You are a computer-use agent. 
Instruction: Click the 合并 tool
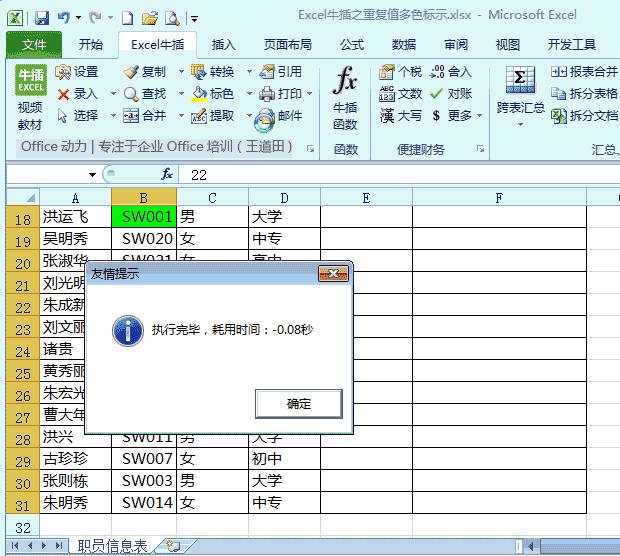[144, 116]
